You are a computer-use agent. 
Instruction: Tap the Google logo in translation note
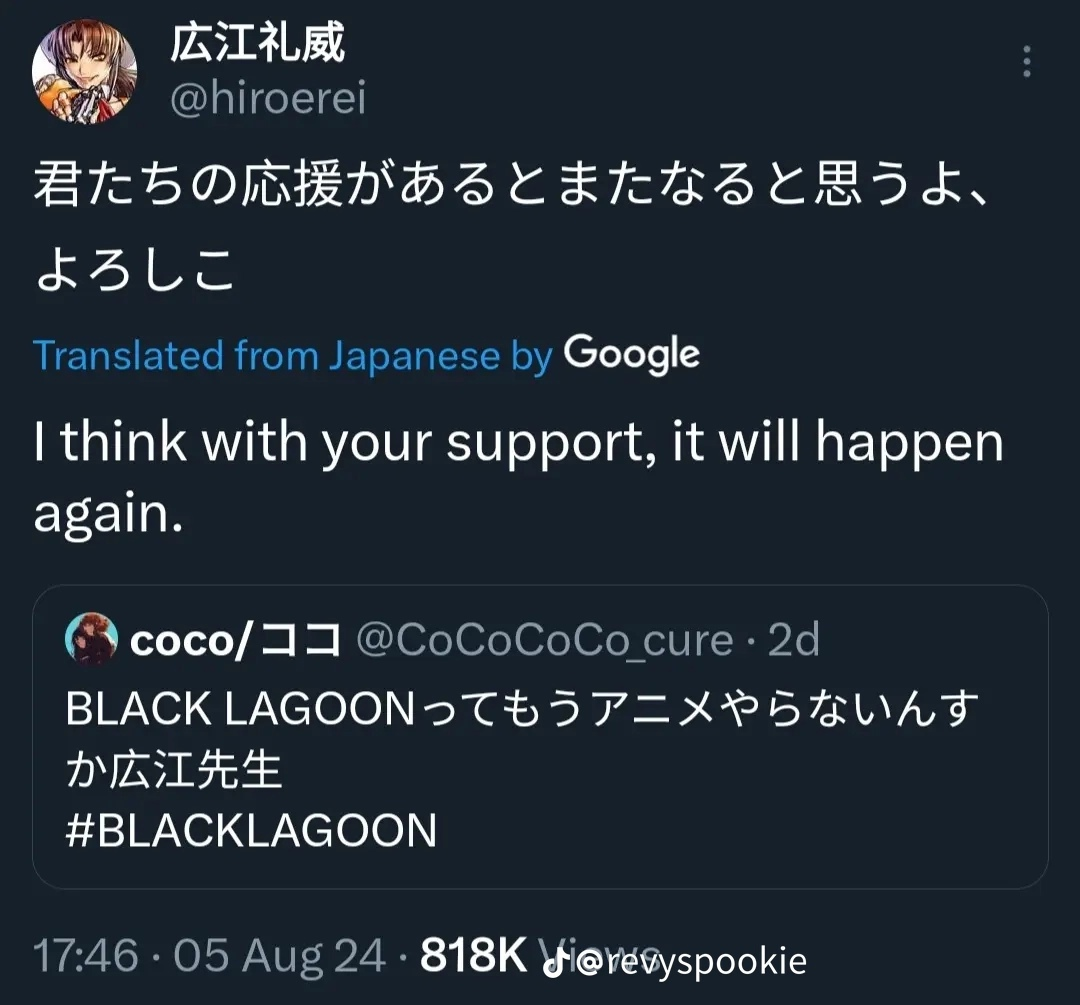[631, 354]
